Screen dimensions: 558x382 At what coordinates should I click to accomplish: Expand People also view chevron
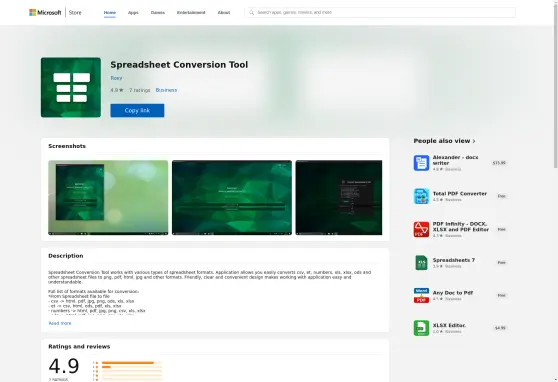[x=474, y=141]
